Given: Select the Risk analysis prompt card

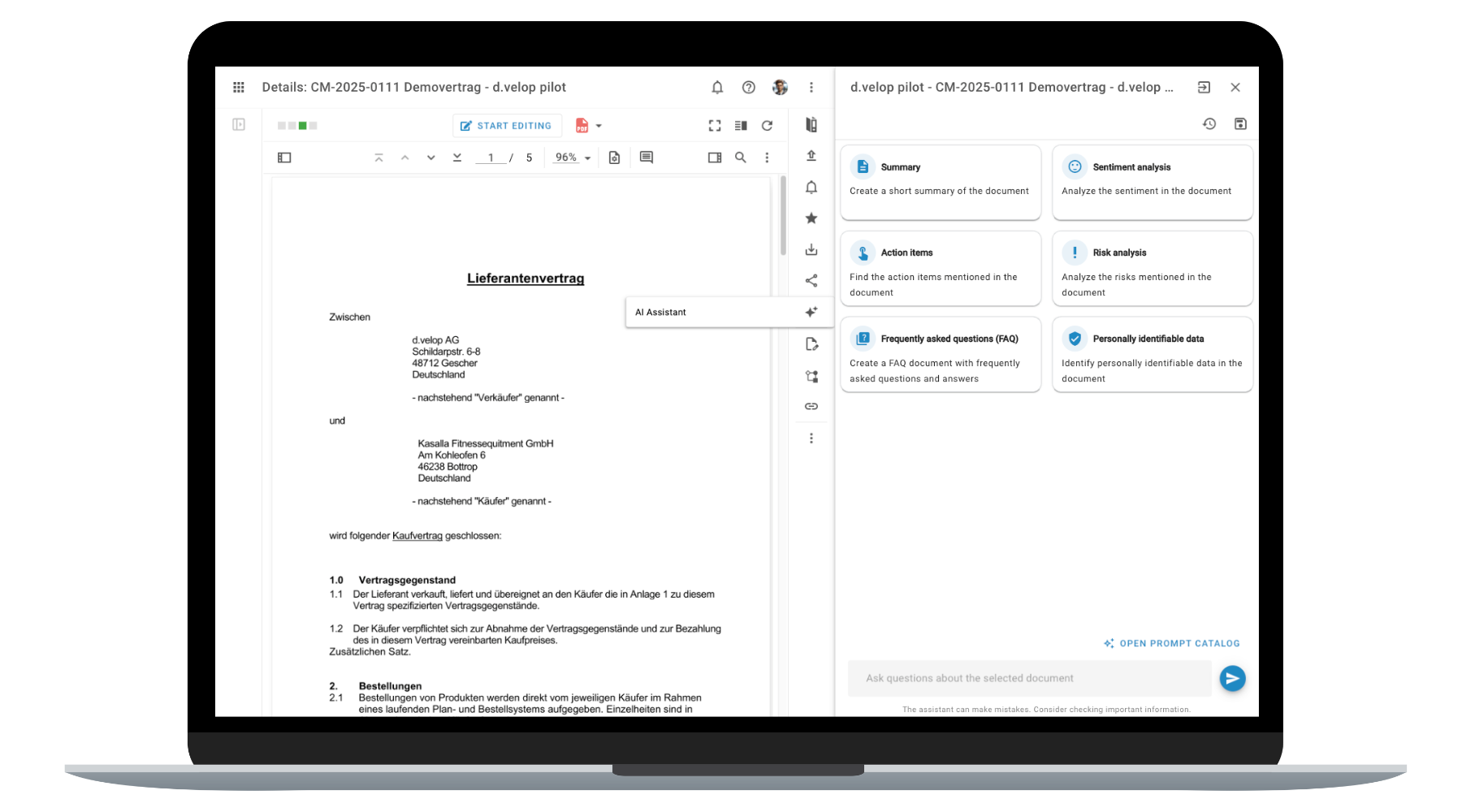Looking at the screenshot, I should [1152, 269].
